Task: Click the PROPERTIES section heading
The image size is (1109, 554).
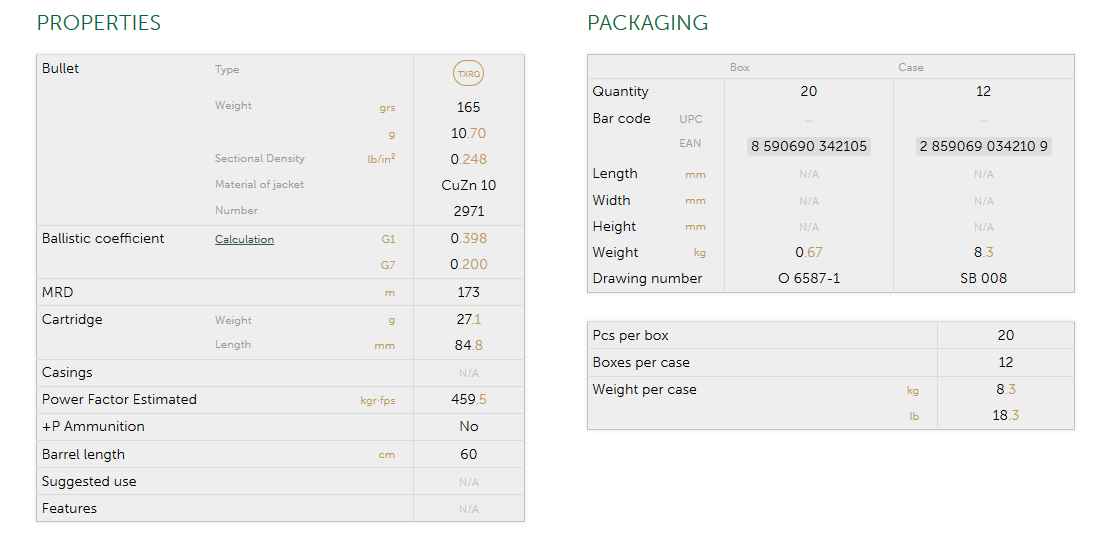Action: tap(98, 23)
